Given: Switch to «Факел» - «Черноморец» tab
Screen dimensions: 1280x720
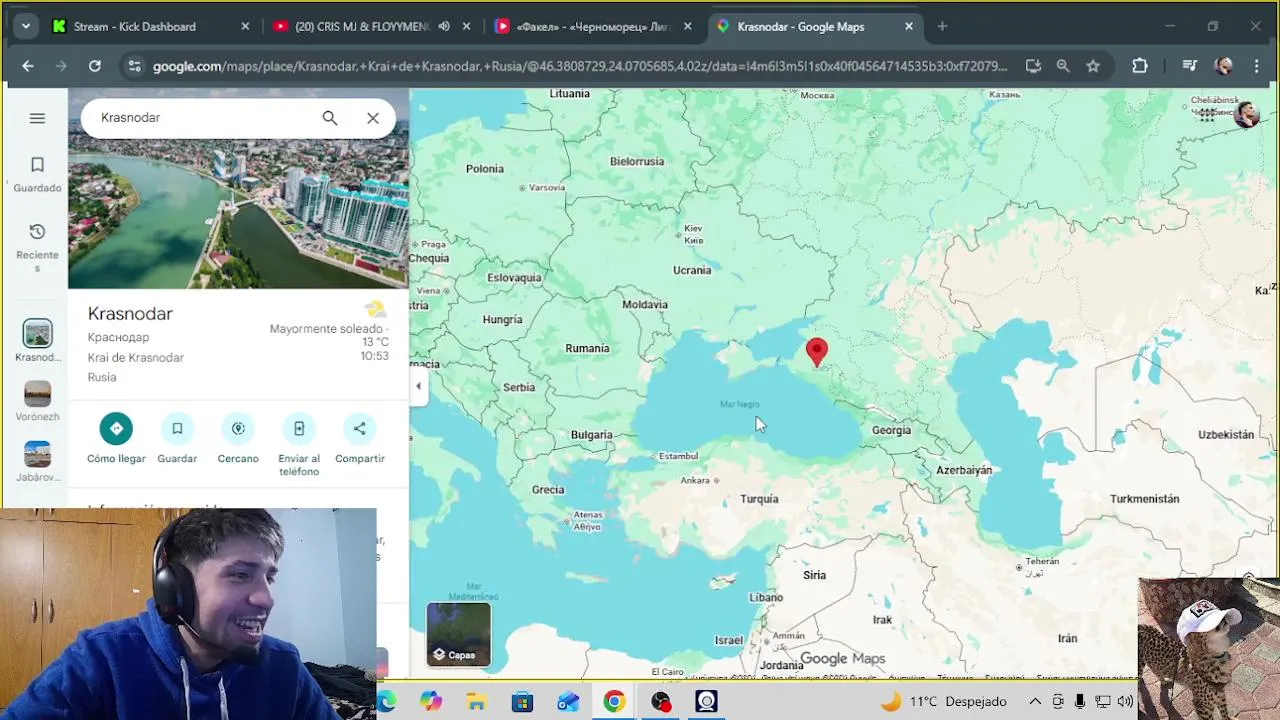Looking at the screenshot, I should 594,26.
